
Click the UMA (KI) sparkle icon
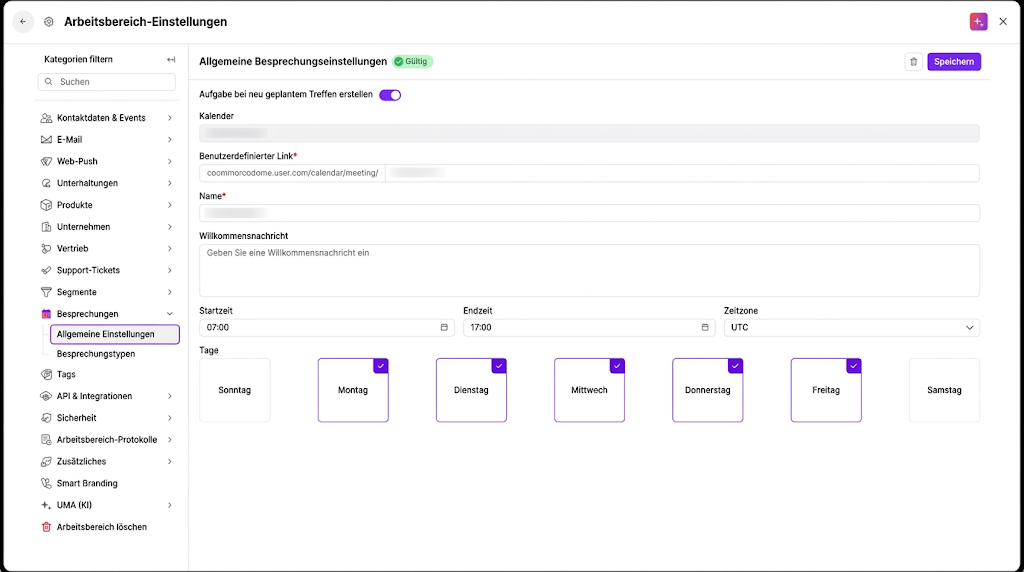46,505
